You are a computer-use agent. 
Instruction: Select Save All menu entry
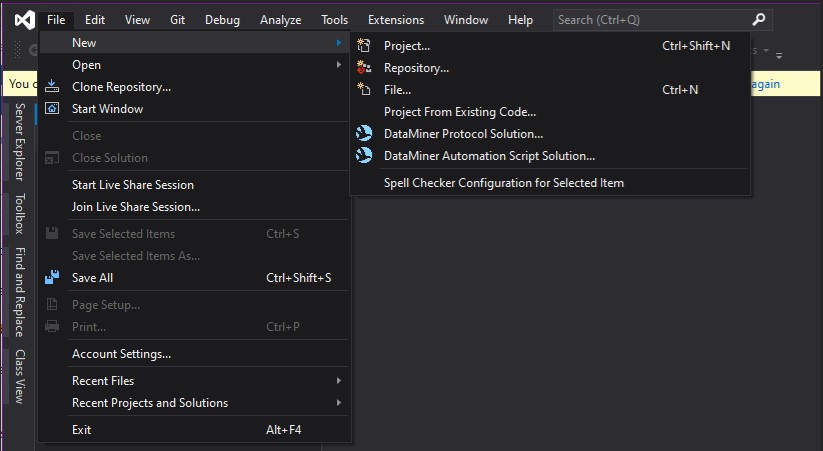click(x=194, y=278)
